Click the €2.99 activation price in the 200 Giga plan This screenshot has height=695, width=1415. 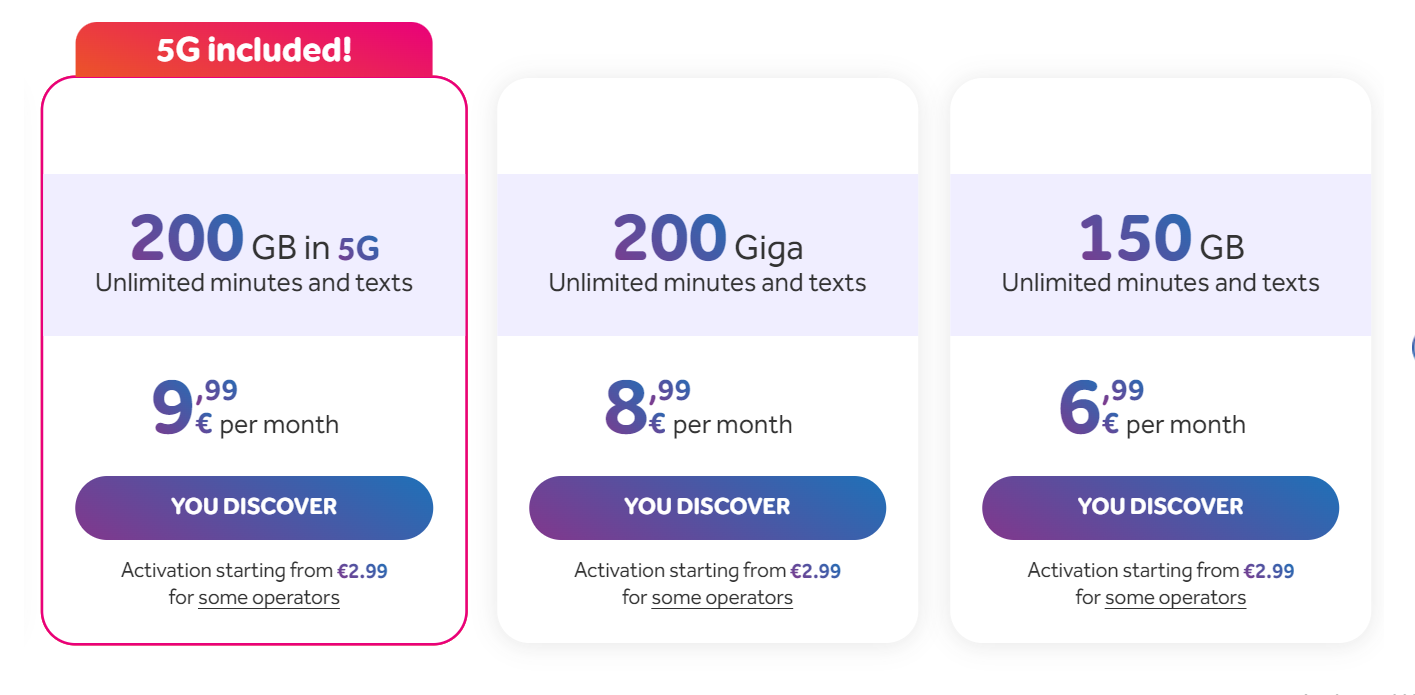[815, 571]
